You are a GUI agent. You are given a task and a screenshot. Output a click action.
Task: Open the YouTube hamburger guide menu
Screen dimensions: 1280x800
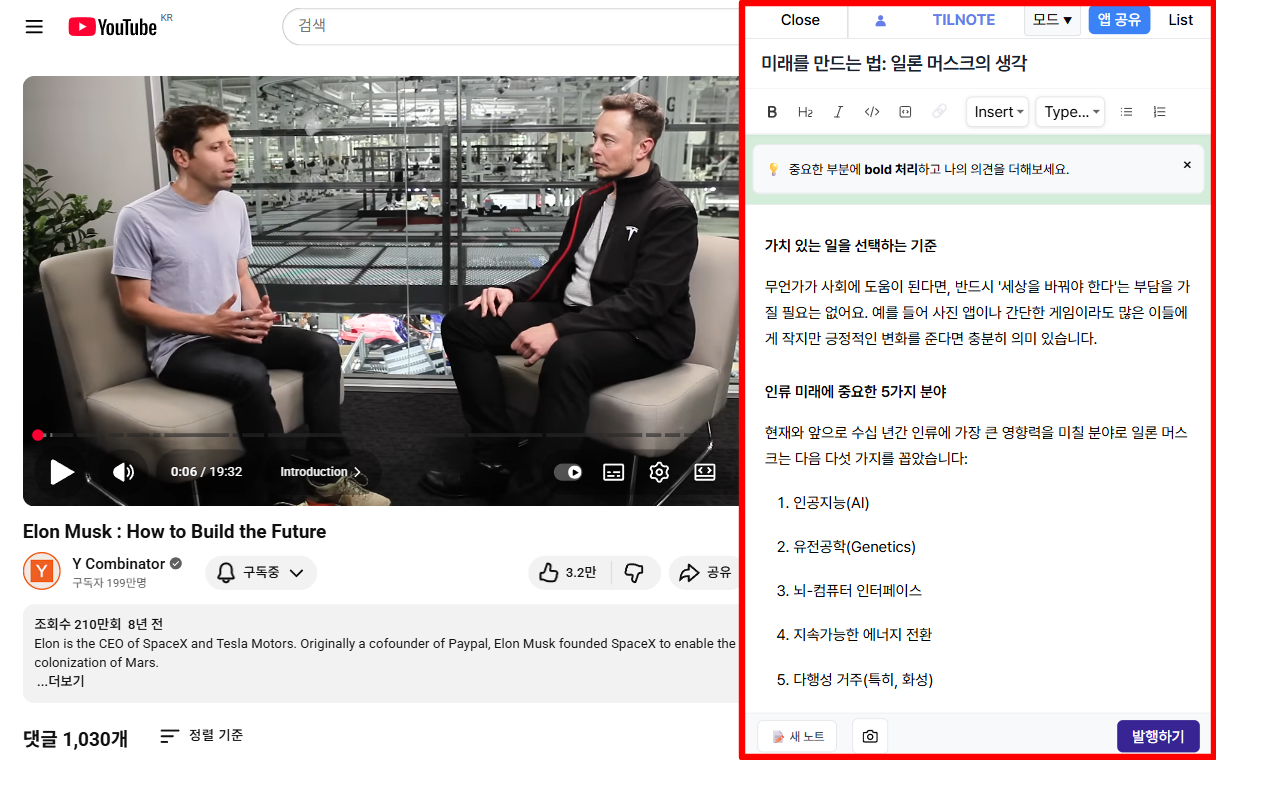click(34, 26)
